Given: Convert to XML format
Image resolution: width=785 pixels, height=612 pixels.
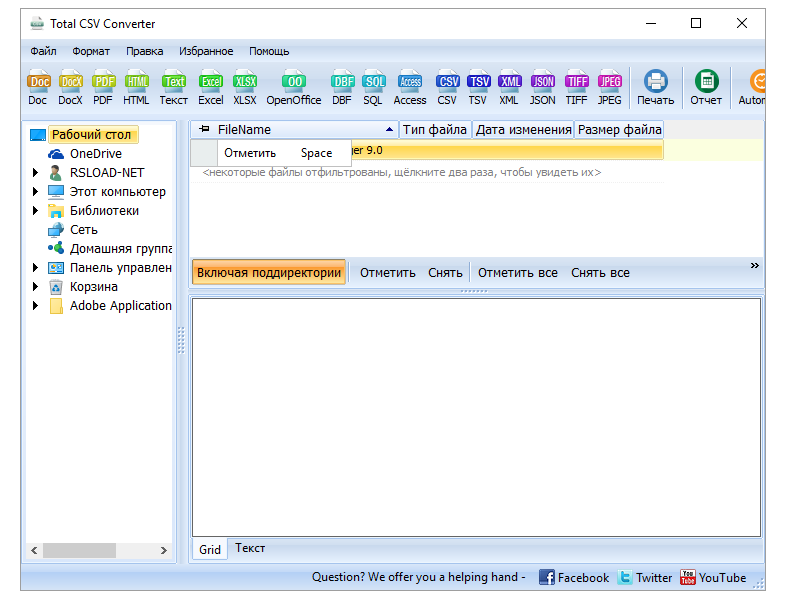Looking at the screenshot, I should 509,88.
